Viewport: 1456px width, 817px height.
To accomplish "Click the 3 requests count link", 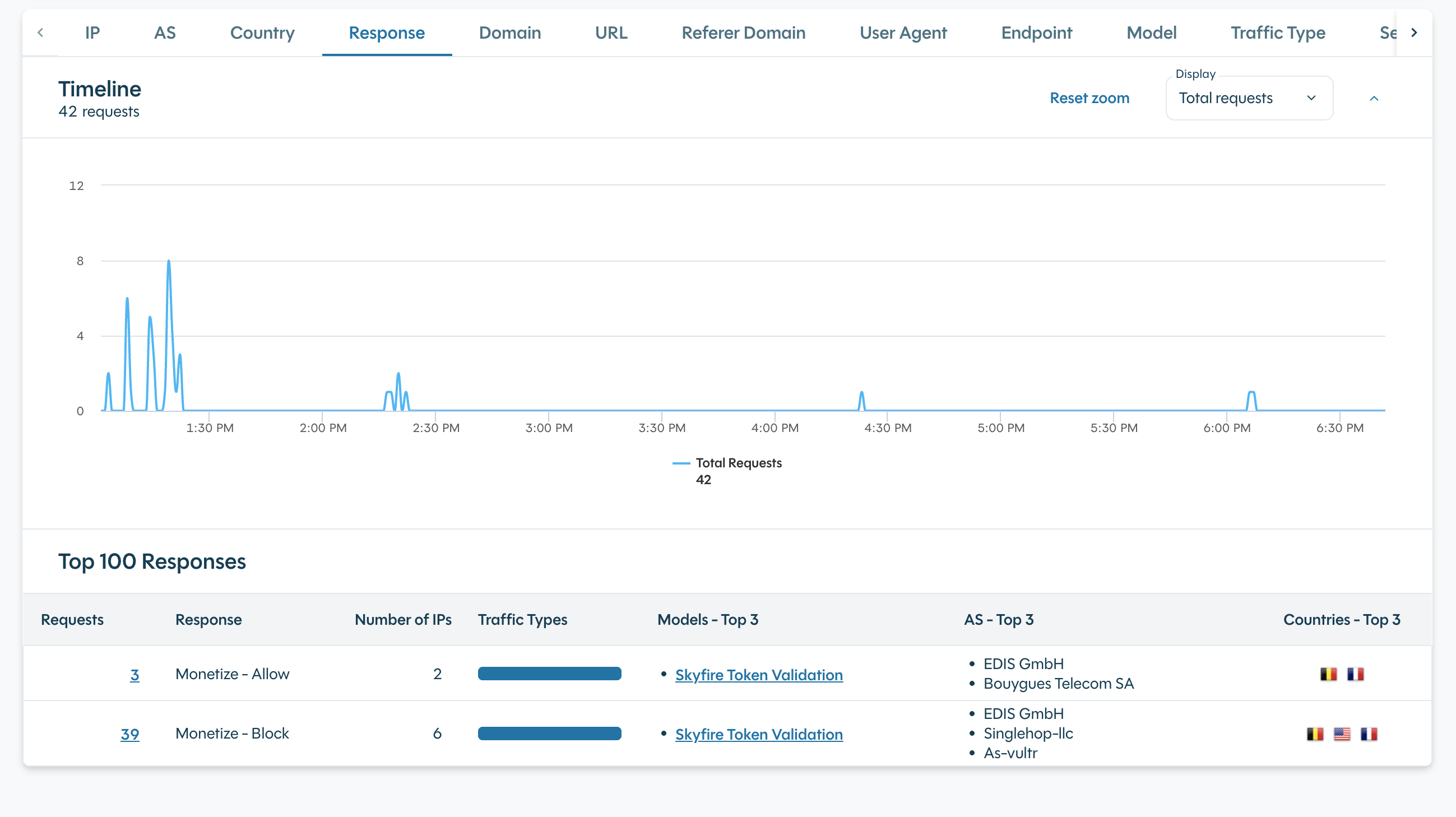I will pyautogui.click(x=134, y=675).
